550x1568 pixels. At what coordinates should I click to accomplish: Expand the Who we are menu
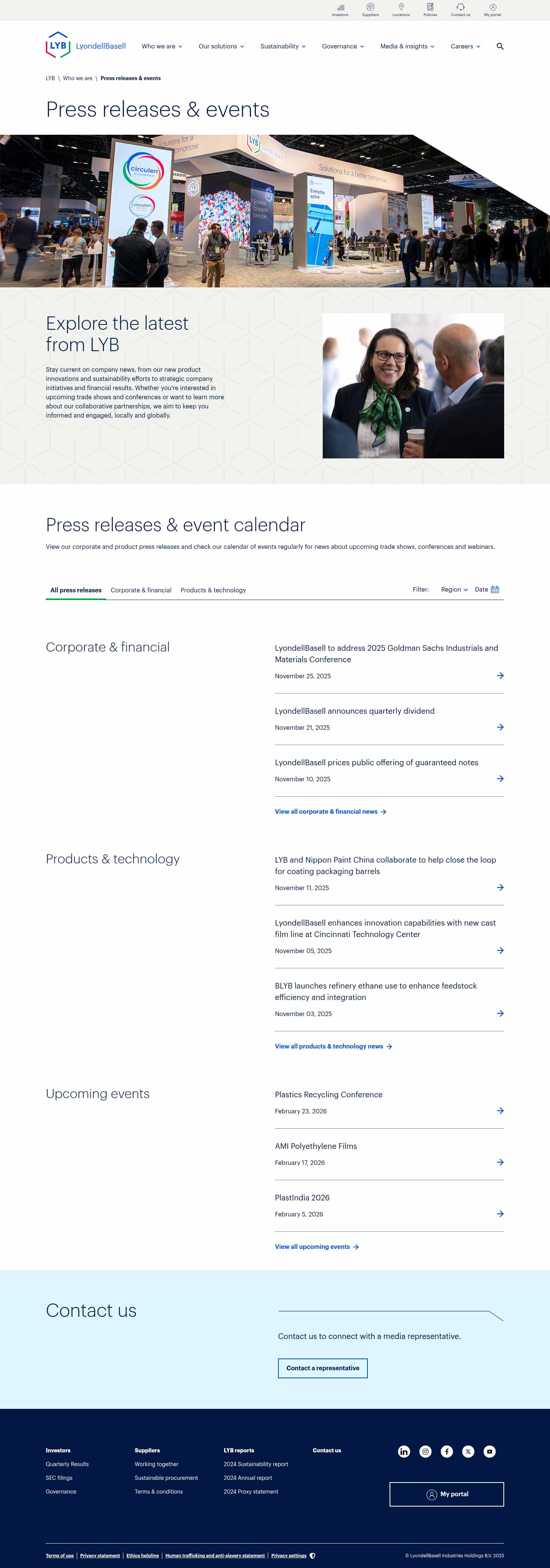coord(162,46)
